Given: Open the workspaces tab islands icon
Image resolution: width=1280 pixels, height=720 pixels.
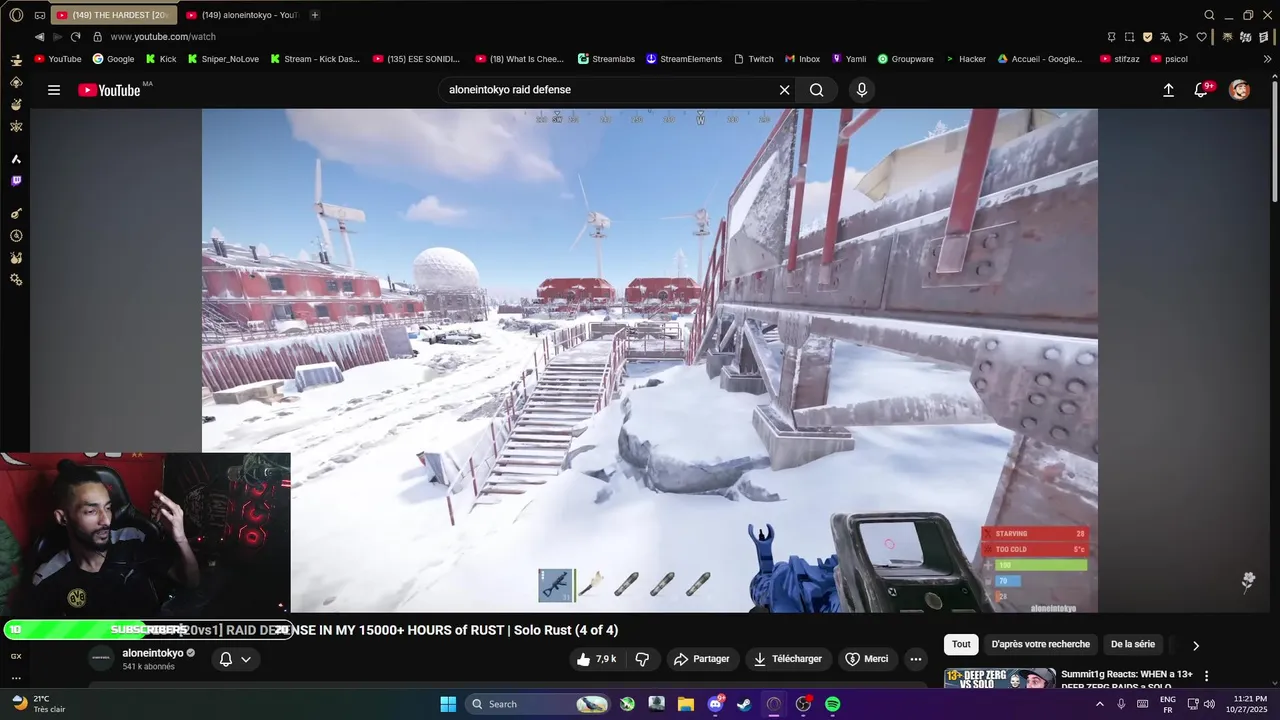Looking at the screenshot, I should point(39,15).
